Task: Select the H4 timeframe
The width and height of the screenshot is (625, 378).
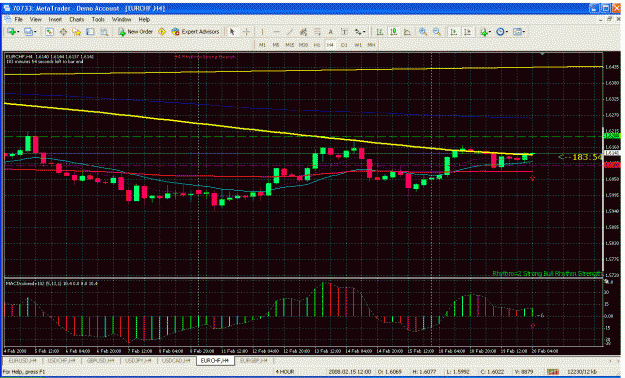Action: pyautogui.click(x=330, y=45)
